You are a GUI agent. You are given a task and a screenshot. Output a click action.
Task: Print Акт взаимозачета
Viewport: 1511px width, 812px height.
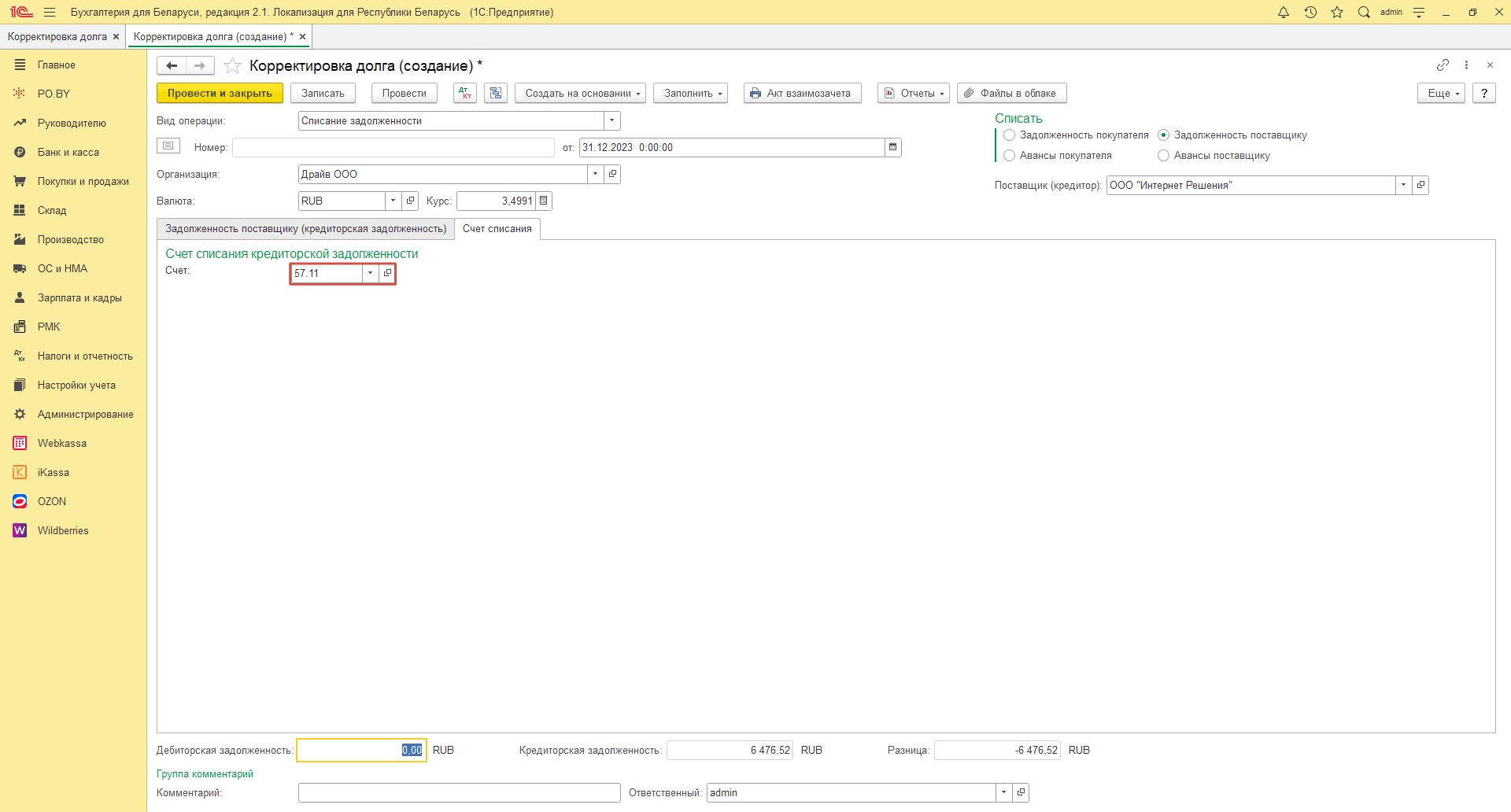tap(802, 93)
